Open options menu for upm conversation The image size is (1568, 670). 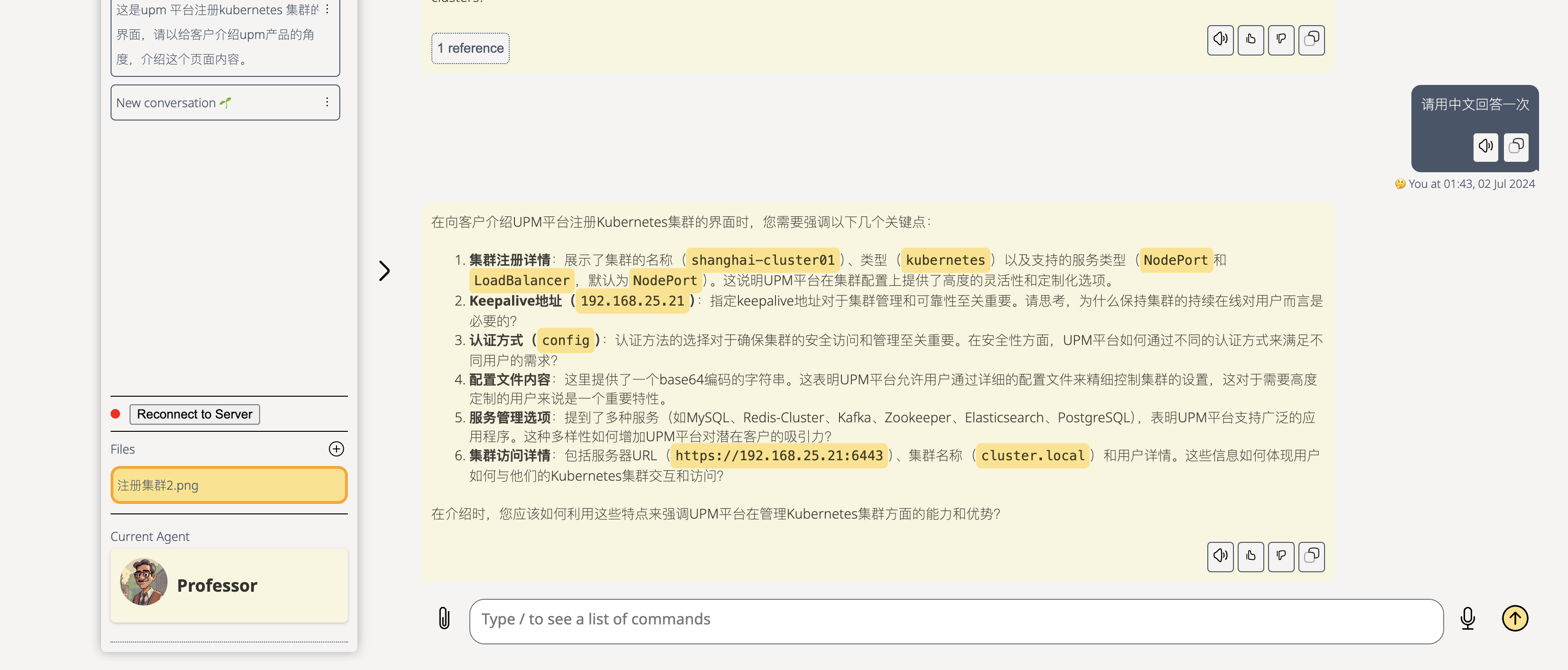click(327, 9)
